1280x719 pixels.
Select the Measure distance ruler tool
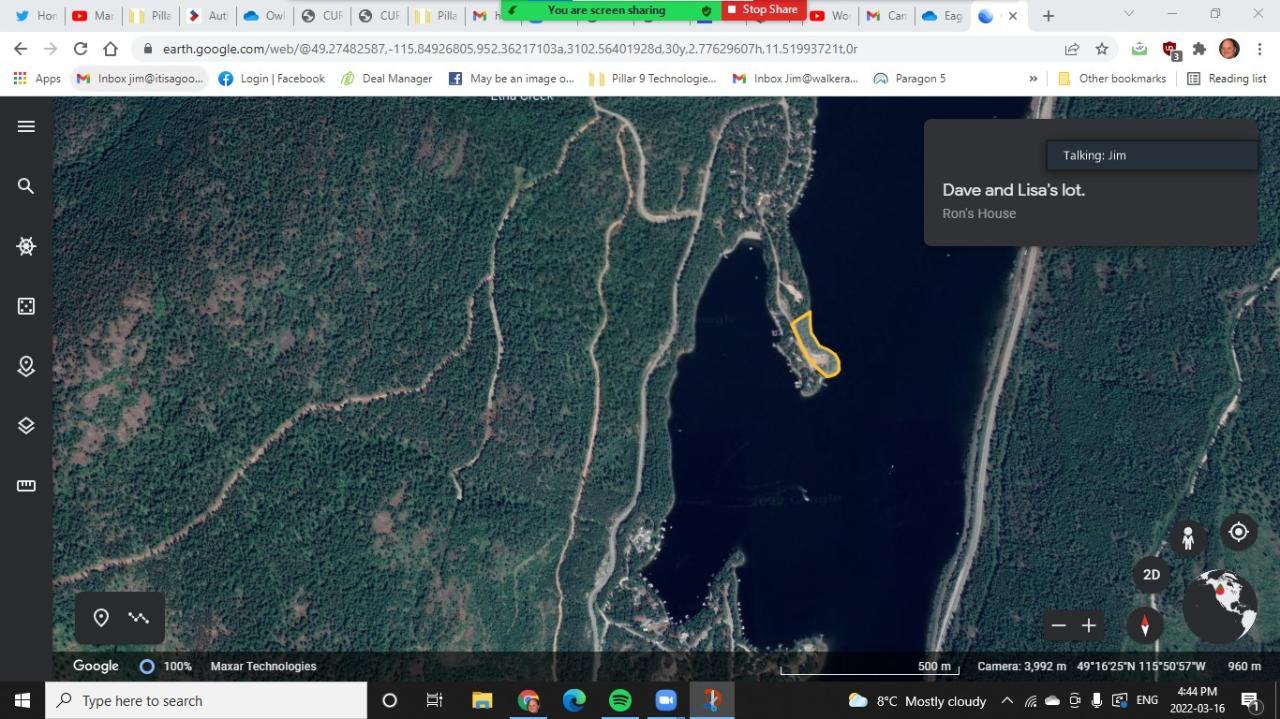click(26, 486)
